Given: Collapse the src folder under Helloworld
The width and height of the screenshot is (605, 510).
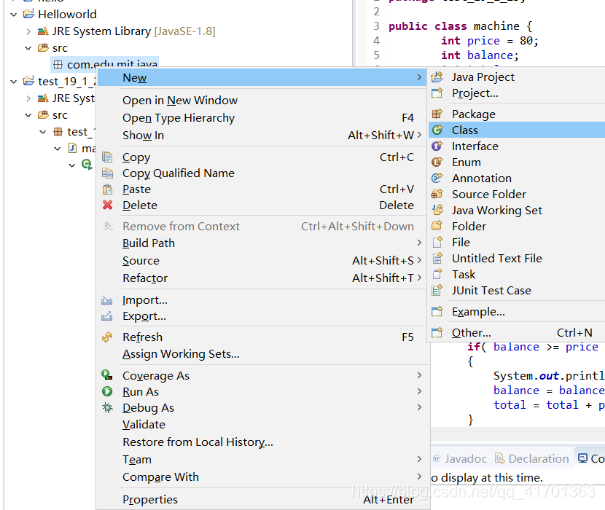Looking at the screenshot, I should click(x=28, y=48).
